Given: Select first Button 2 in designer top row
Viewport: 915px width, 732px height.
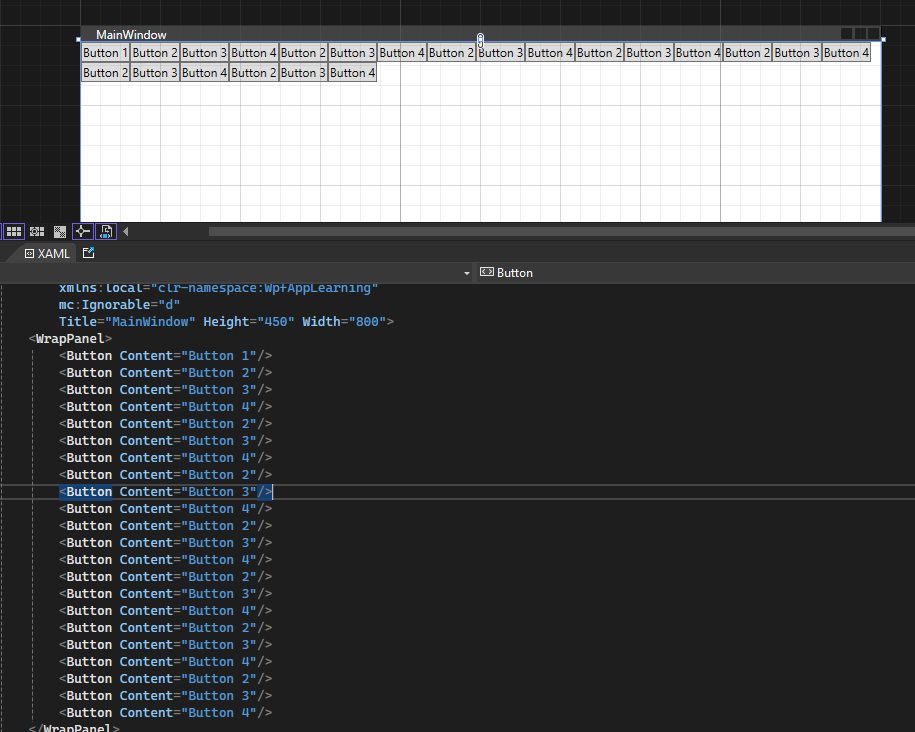Looking at the screenshot, I should click(155, 53).
